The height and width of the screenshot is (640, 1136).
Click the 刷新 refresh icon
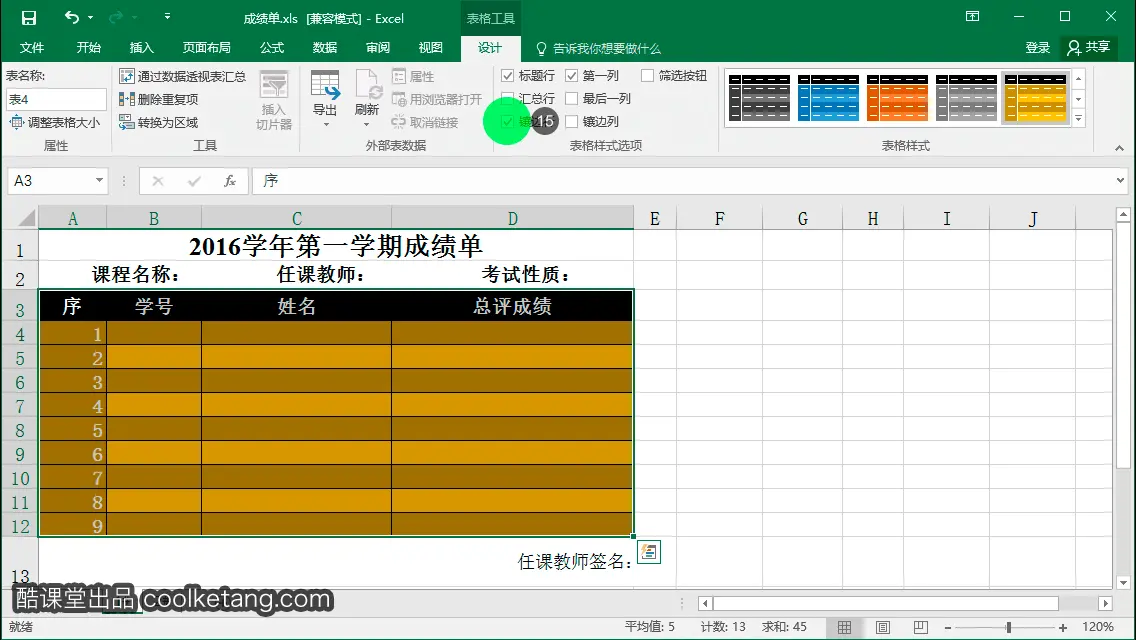[368, 85]
